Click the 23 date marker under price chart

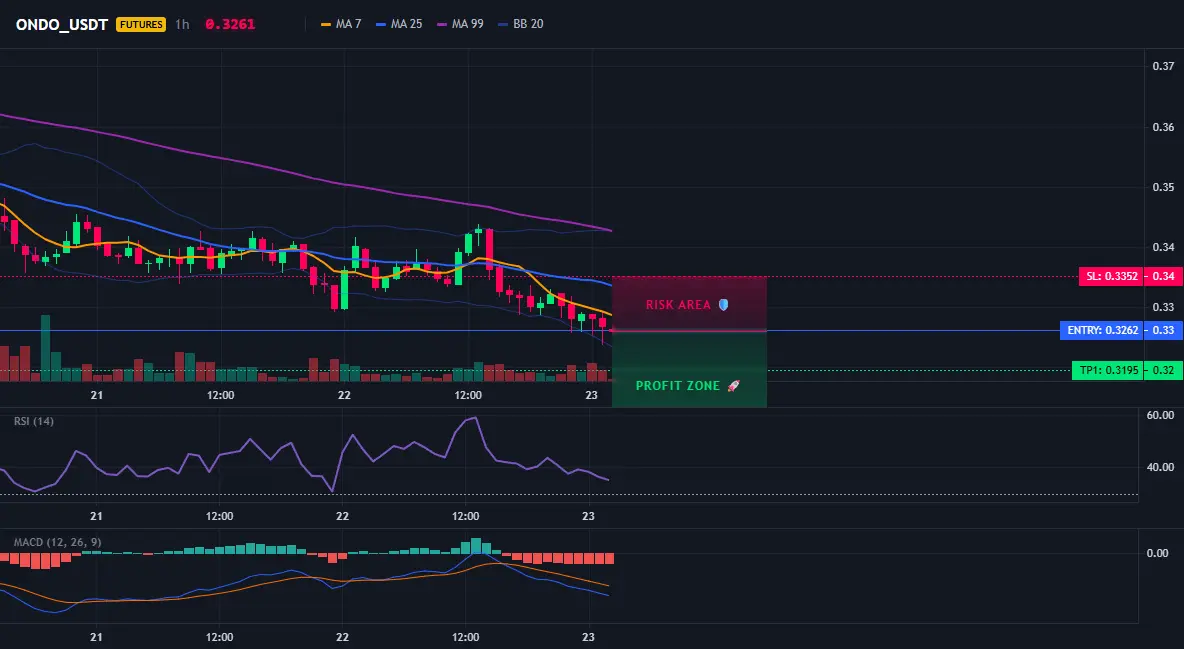591,395
